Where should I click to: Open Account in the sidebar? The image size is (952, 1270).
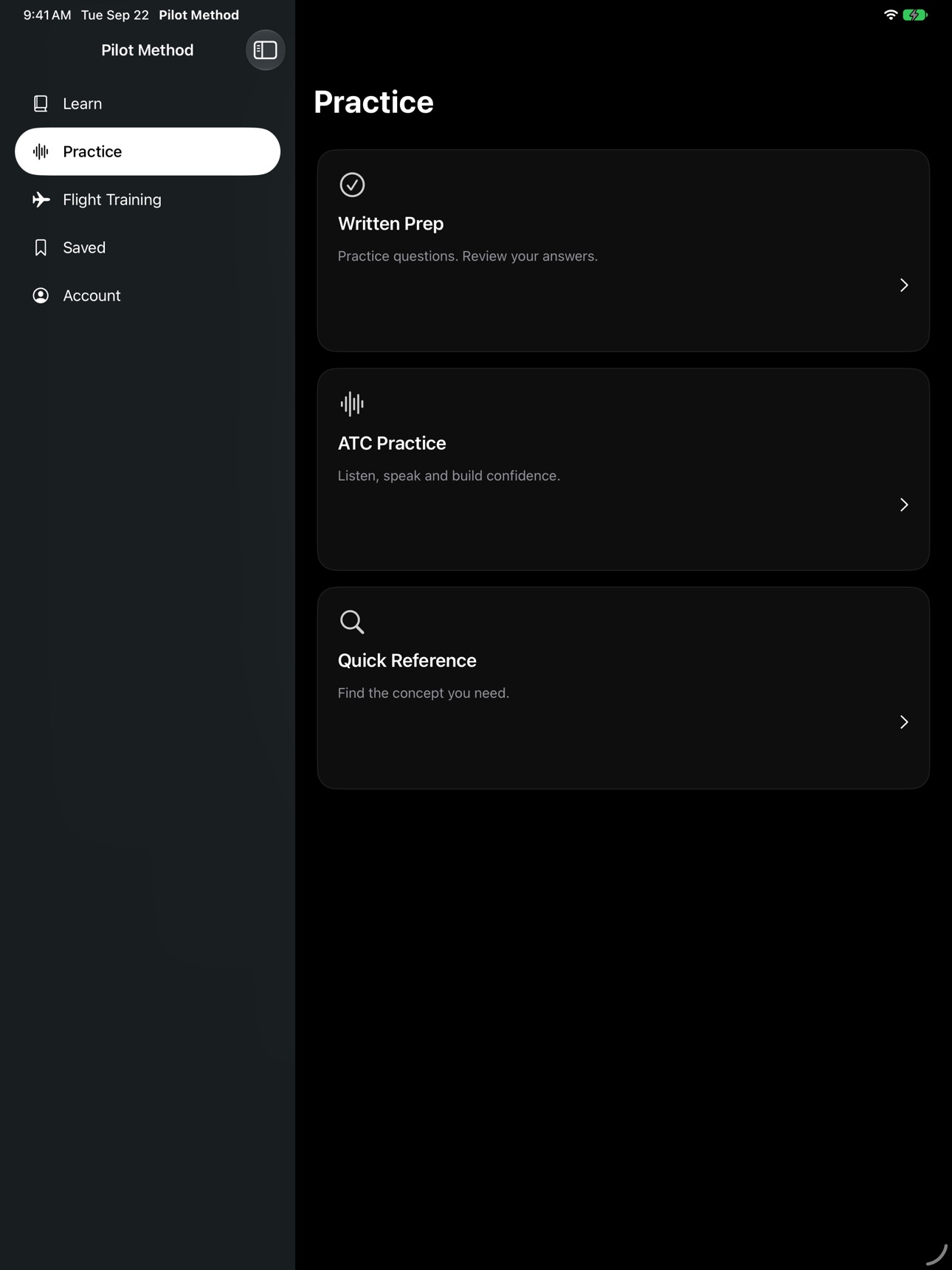tap(148, 295)
